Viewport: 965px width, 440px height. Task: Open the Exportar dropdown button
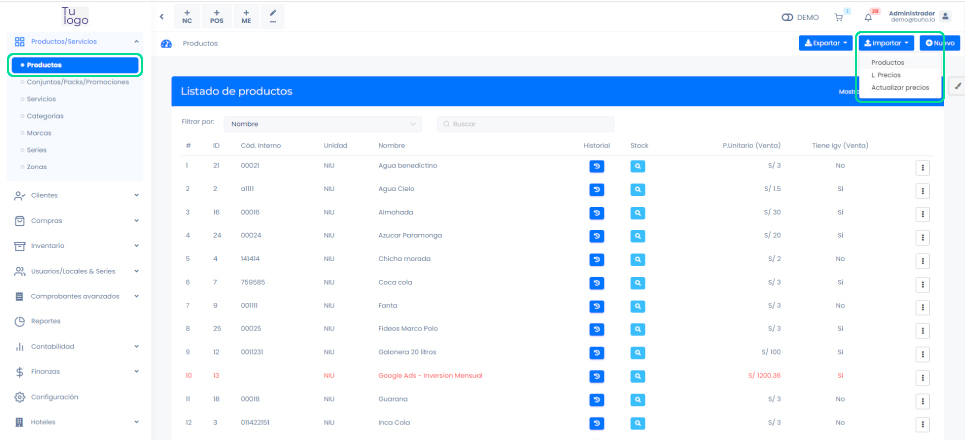825,43
